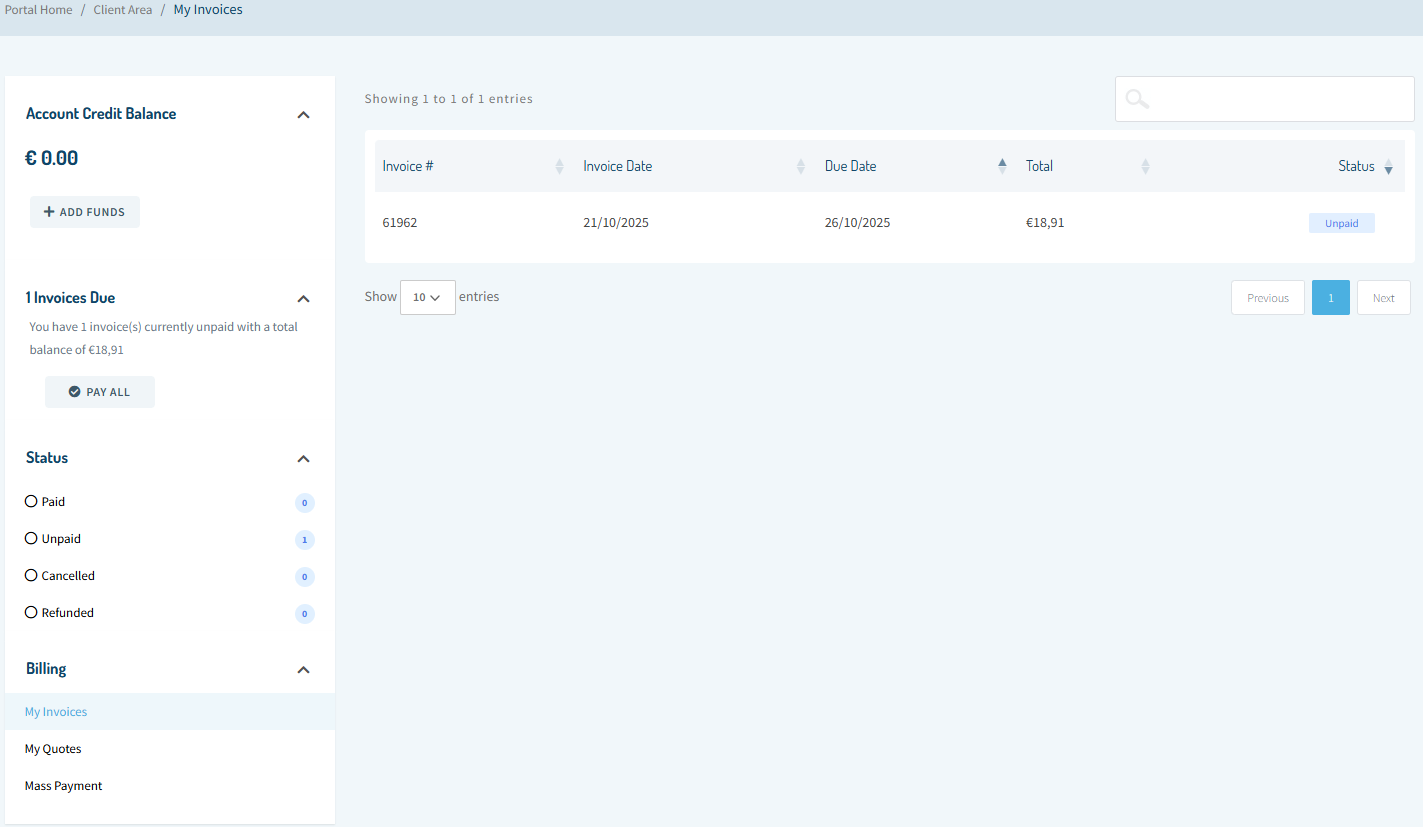Sort by Due Date column arrows

[x=1002, y=167]
